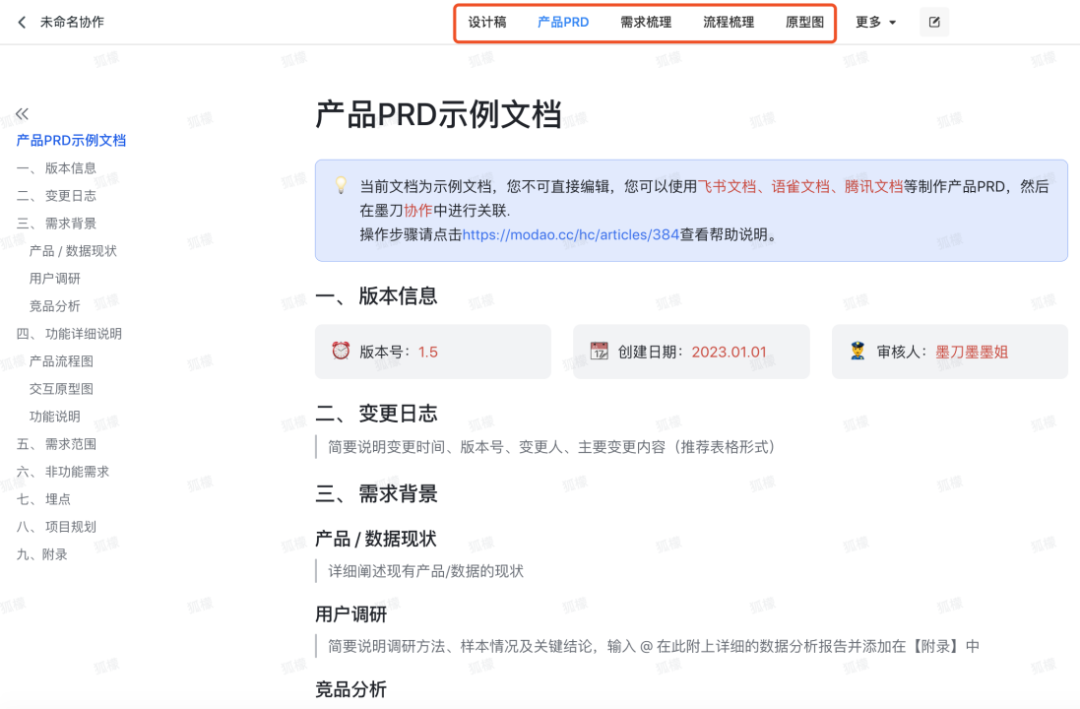Open the modao.cc help article link
This screenshot has width=1080, height=709.
point(571,234)
